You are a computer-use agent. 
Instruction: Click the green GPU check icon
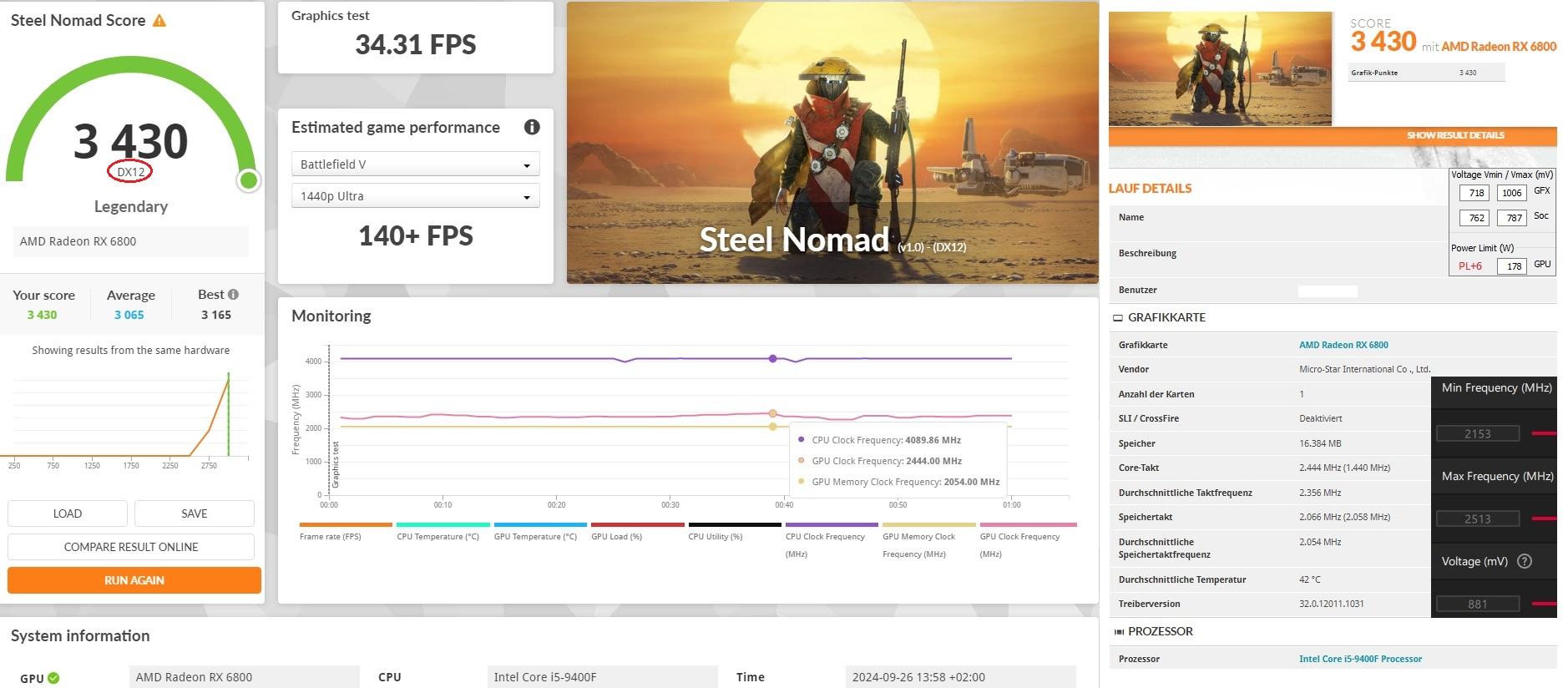tap(53, 678)
